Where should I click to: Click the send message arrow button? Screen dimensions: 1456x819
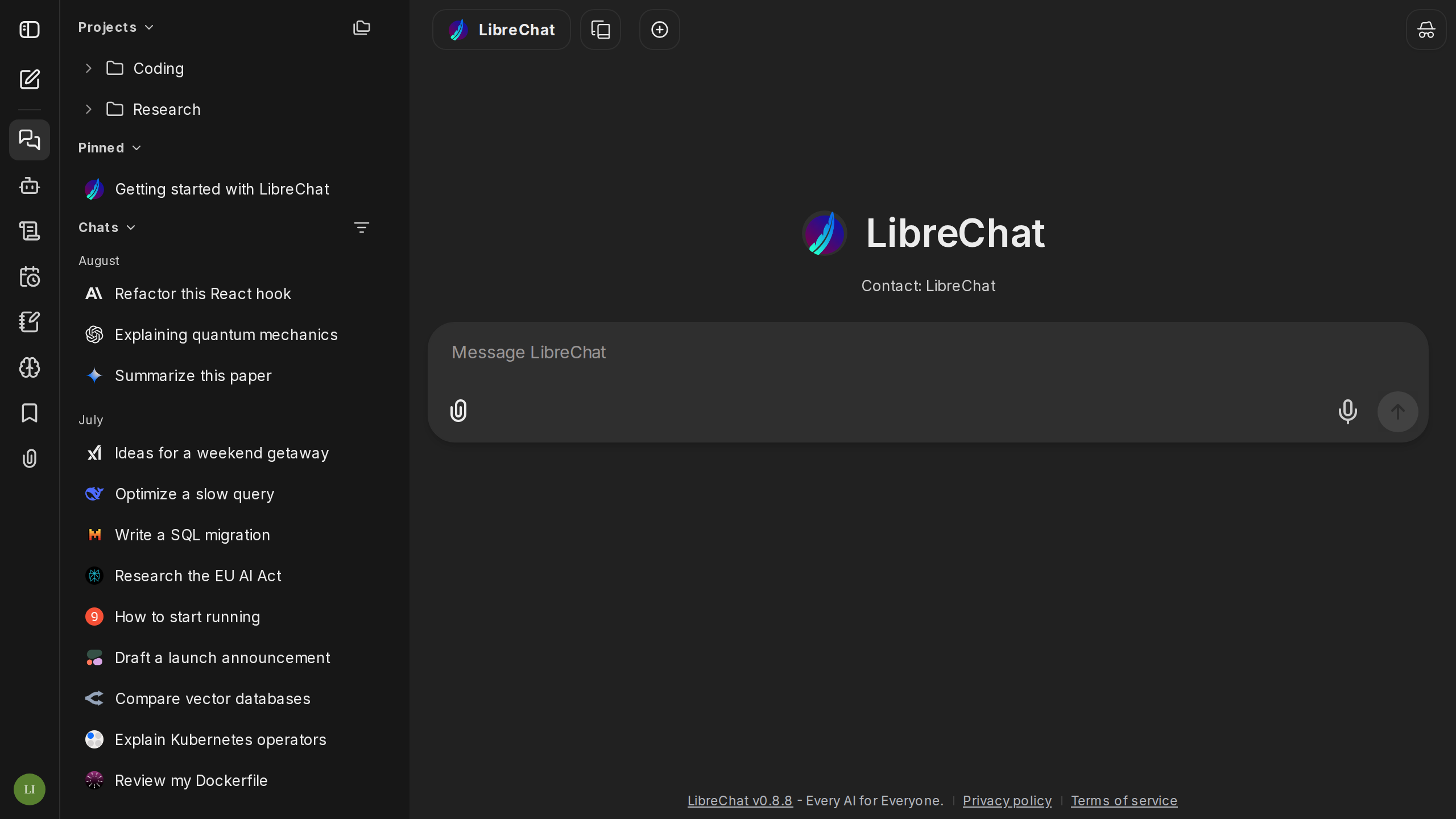(1398, 412)
